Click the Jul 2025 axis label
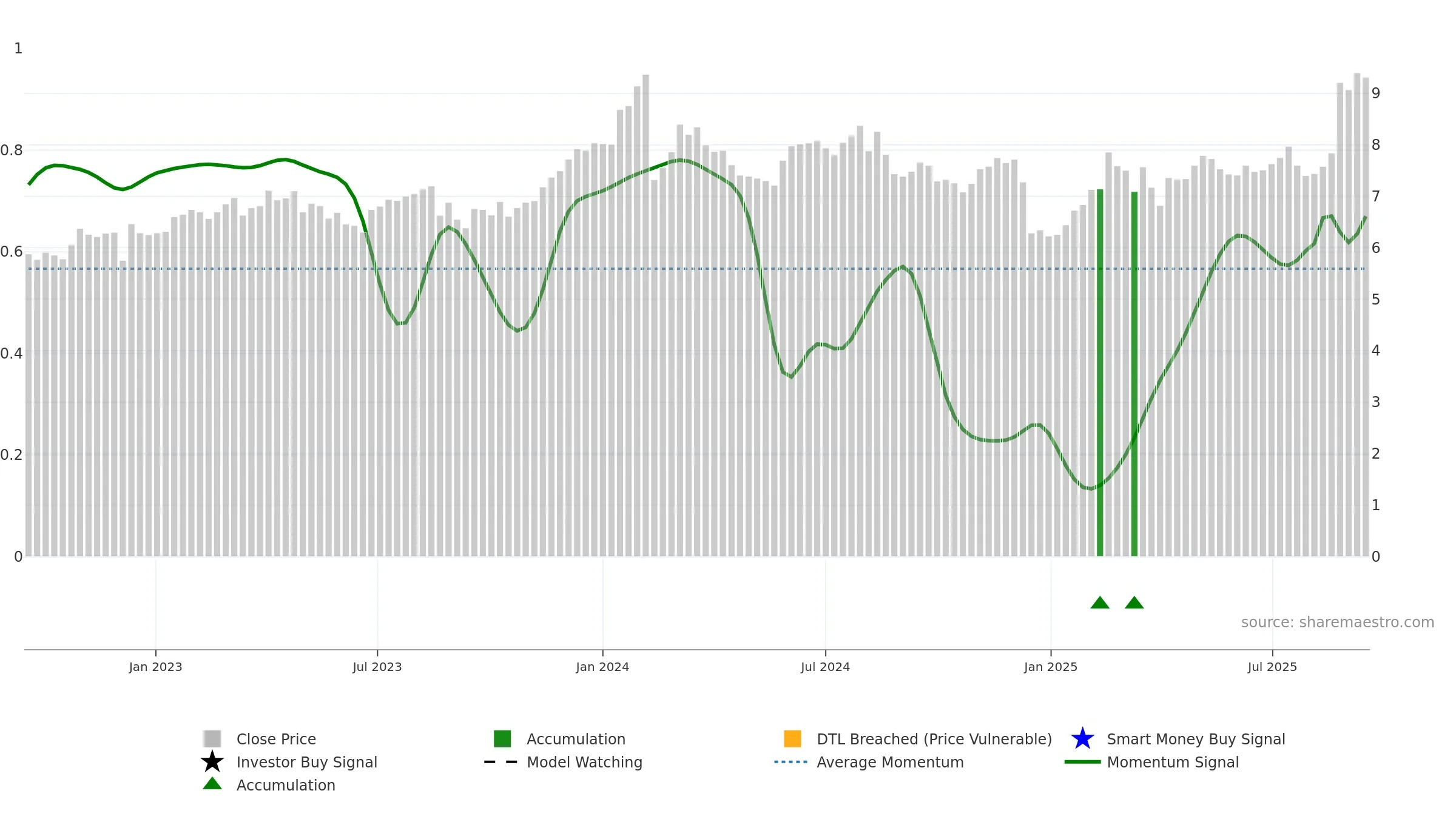The image size is (1456, 819). (1272, 667)
